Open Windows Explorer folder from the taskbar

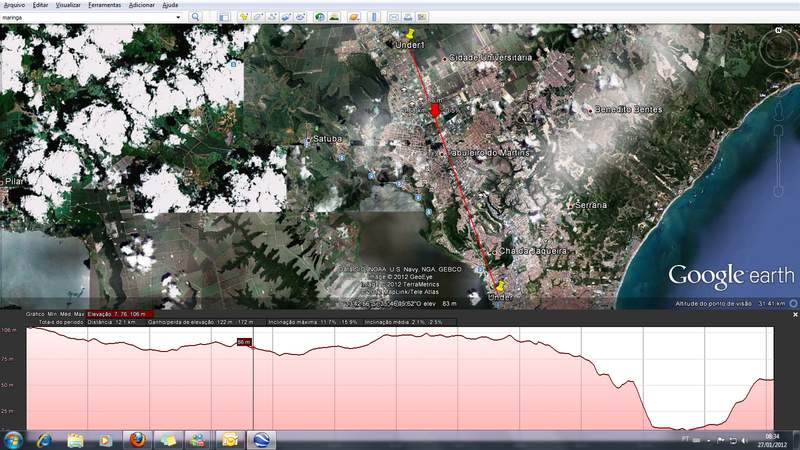[x=75, y=440]
